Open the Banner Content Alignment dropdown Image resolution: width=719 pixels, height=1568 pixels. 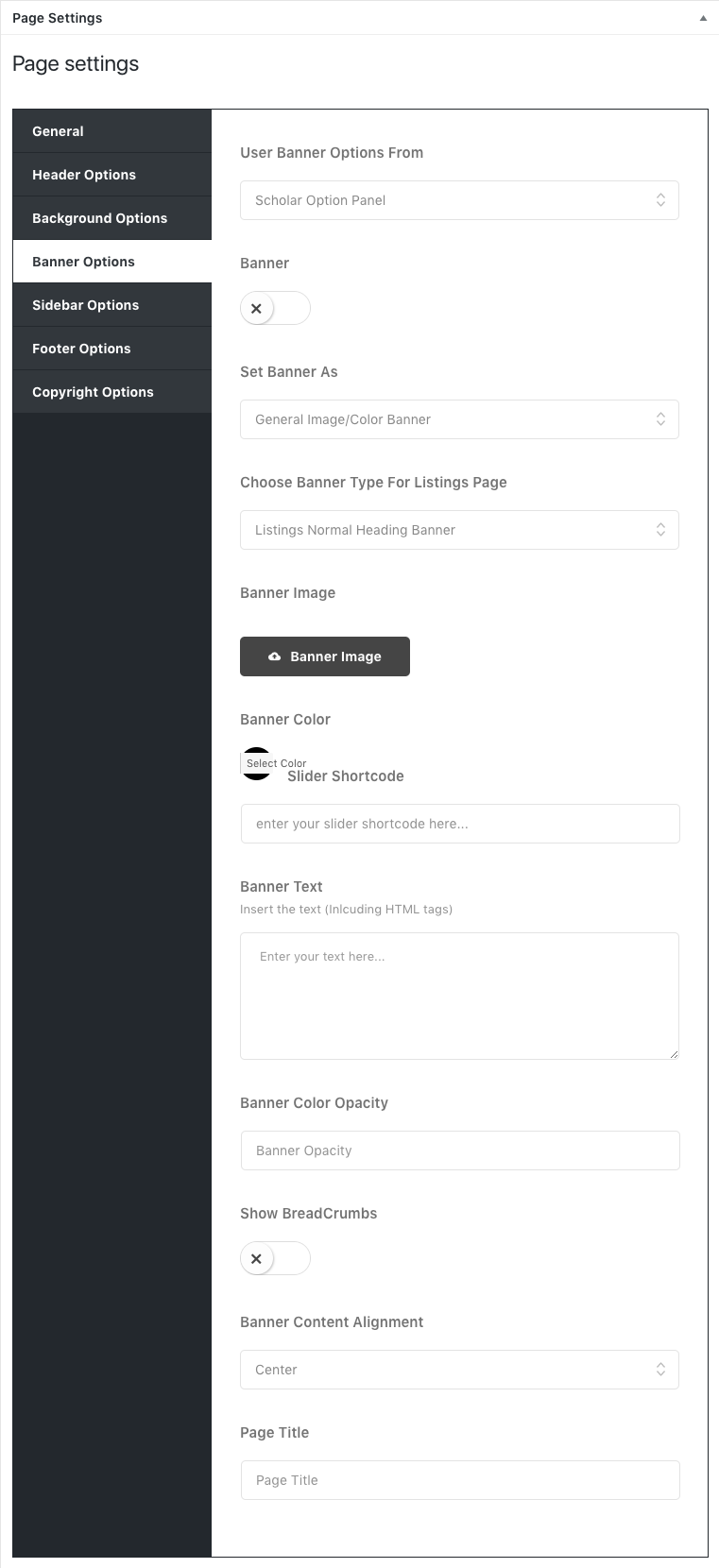click(x=459, y=1370)
